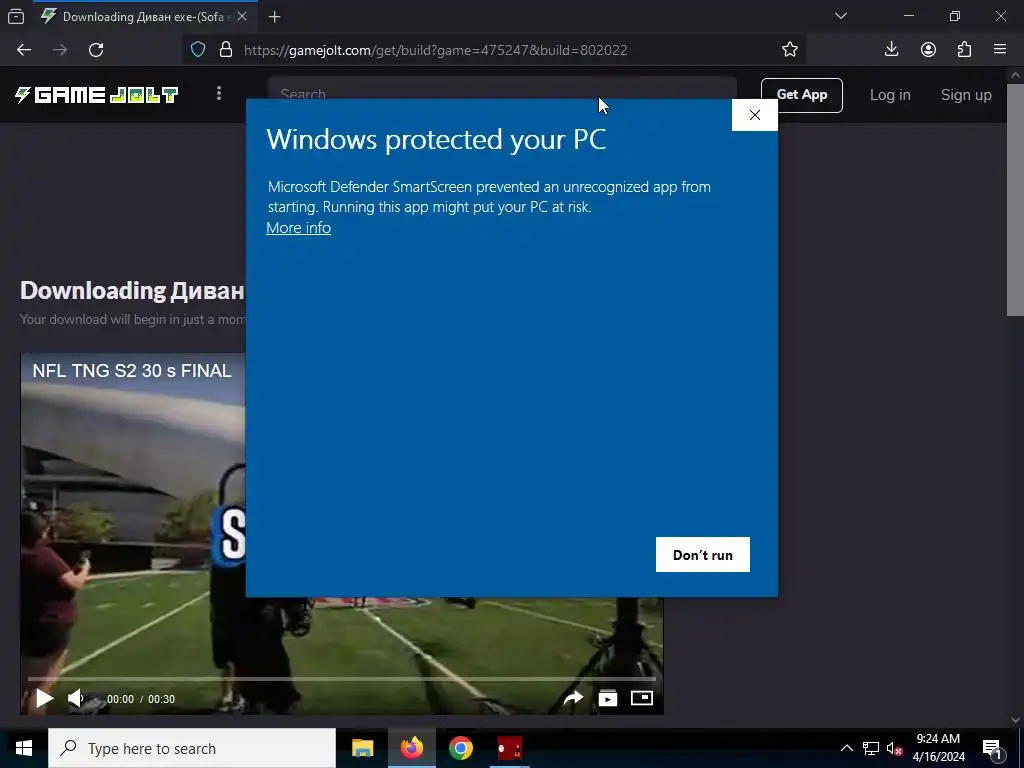1024x768 pixels.
Task: Click the video progress bar
Action: point(342,679)
